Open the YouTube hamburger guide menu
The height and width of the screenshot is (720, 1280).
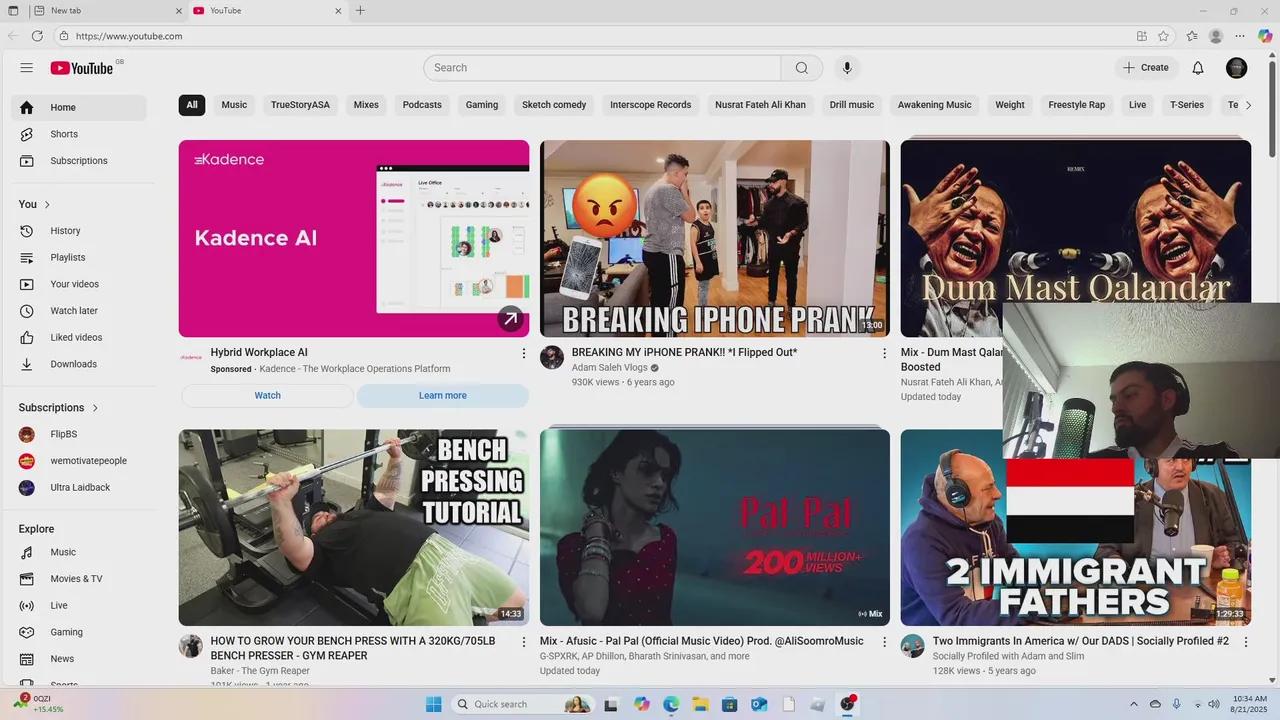pyautogui.click(x=27, y=68)
